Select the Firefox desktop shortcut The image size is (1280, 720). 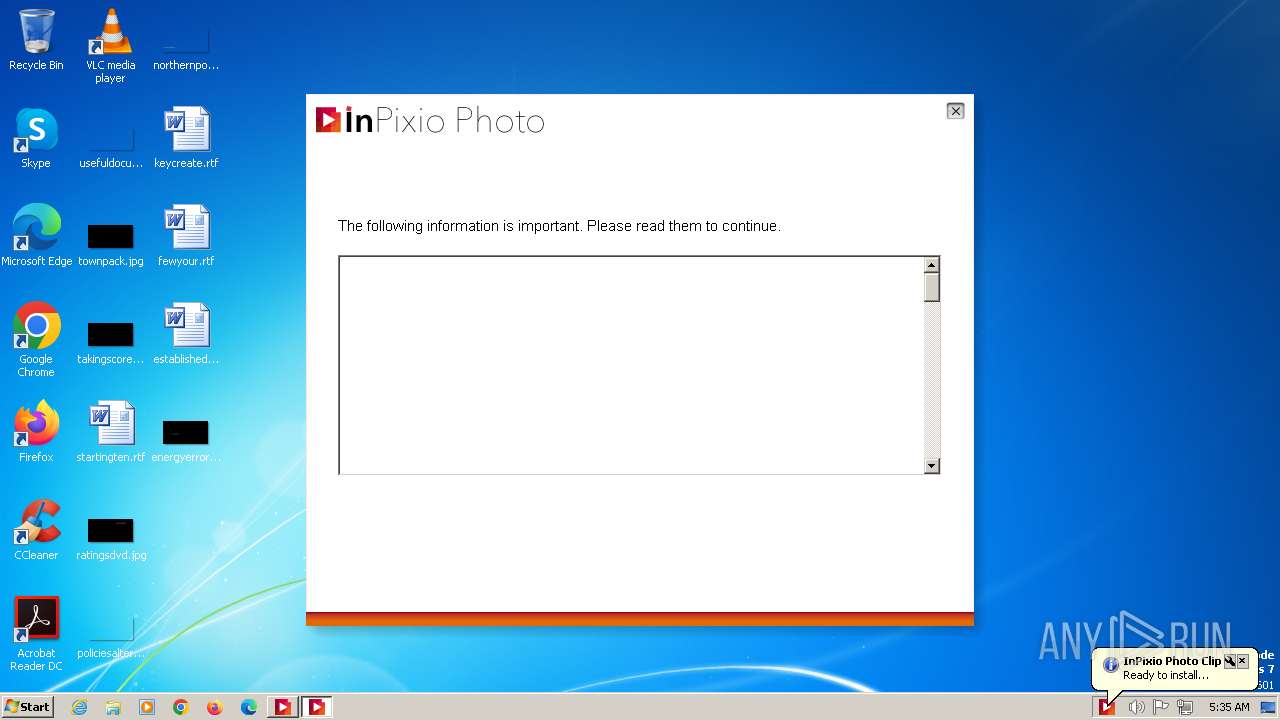pyautogui.click(x=36, y=432)
